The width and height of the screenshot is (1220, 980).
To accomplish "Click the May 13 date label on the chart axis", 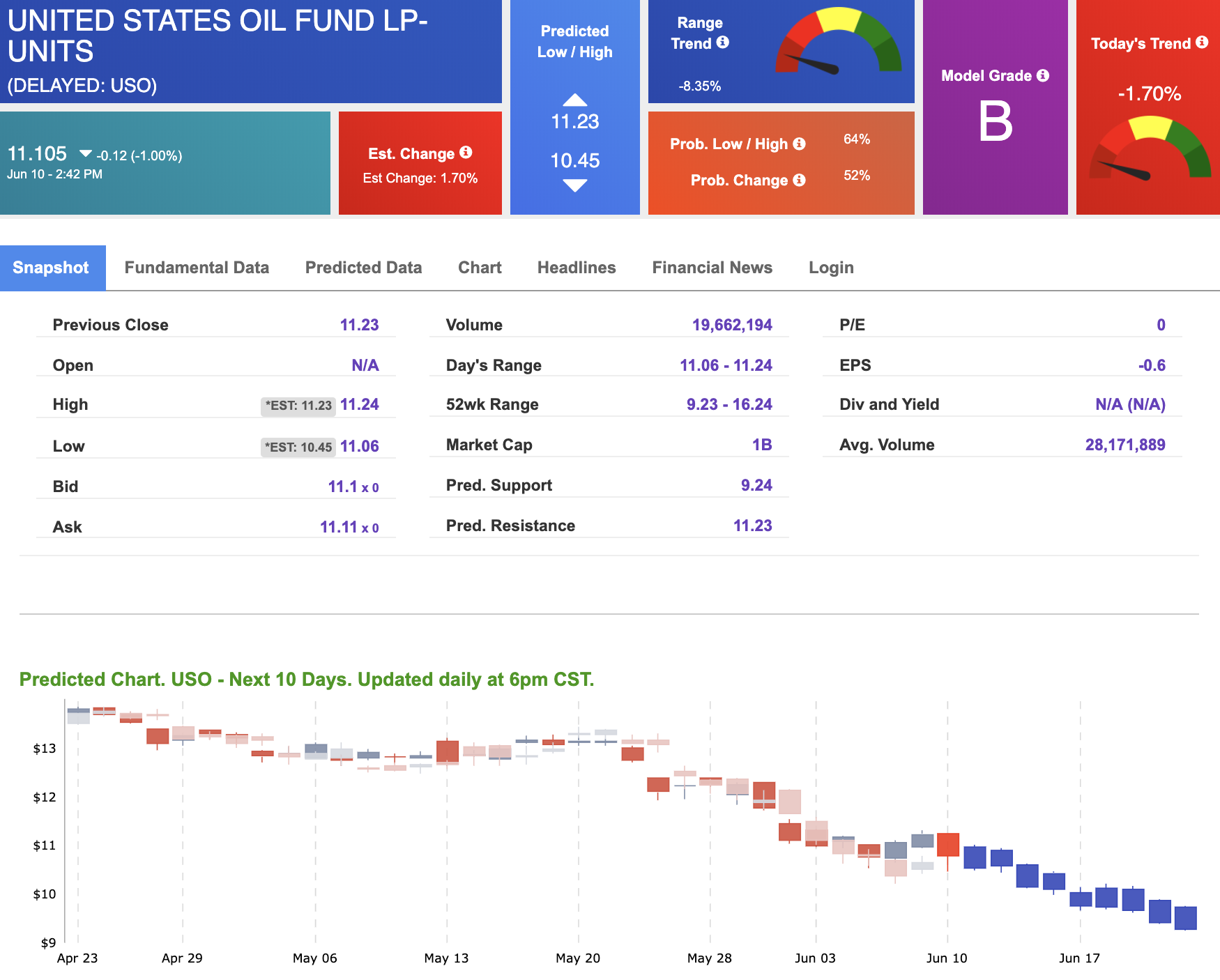I will tap(446, 958).
